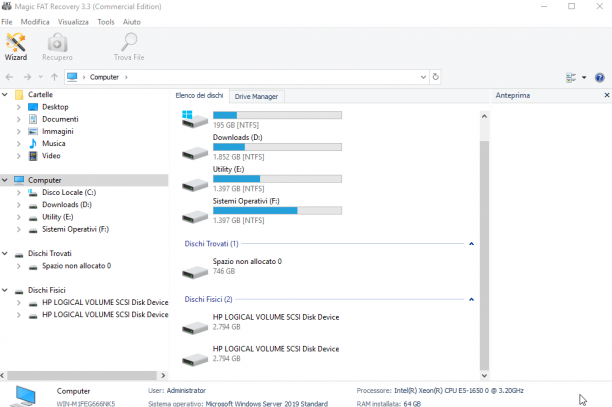Click the back navigation arrow
This screenshot has width=612, height=407.
pyautogui.click(x=9, y=77)
